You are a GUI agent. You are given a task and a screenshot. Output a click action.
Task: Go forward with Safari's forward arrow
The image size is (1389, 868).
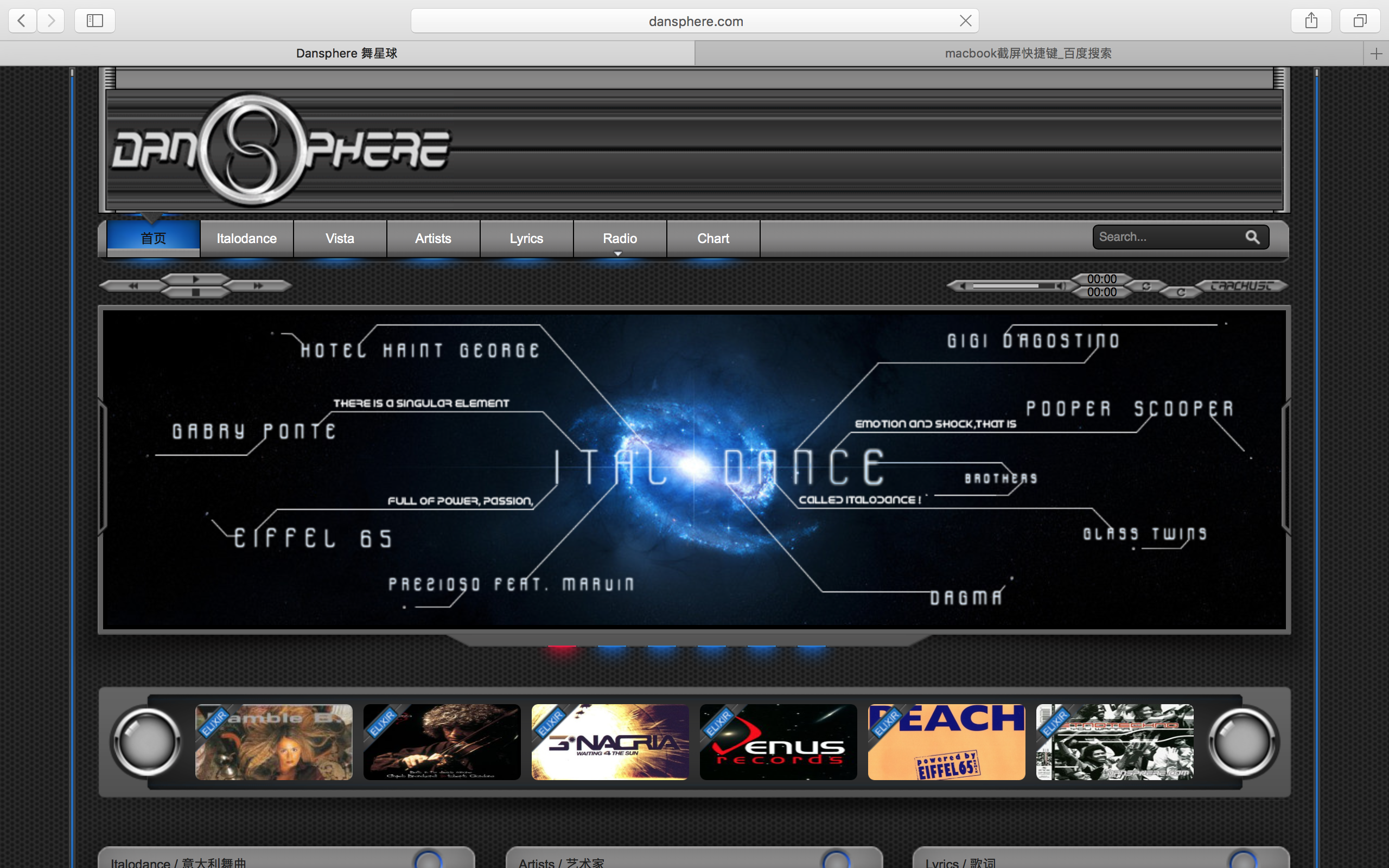[x=51, y=21]
